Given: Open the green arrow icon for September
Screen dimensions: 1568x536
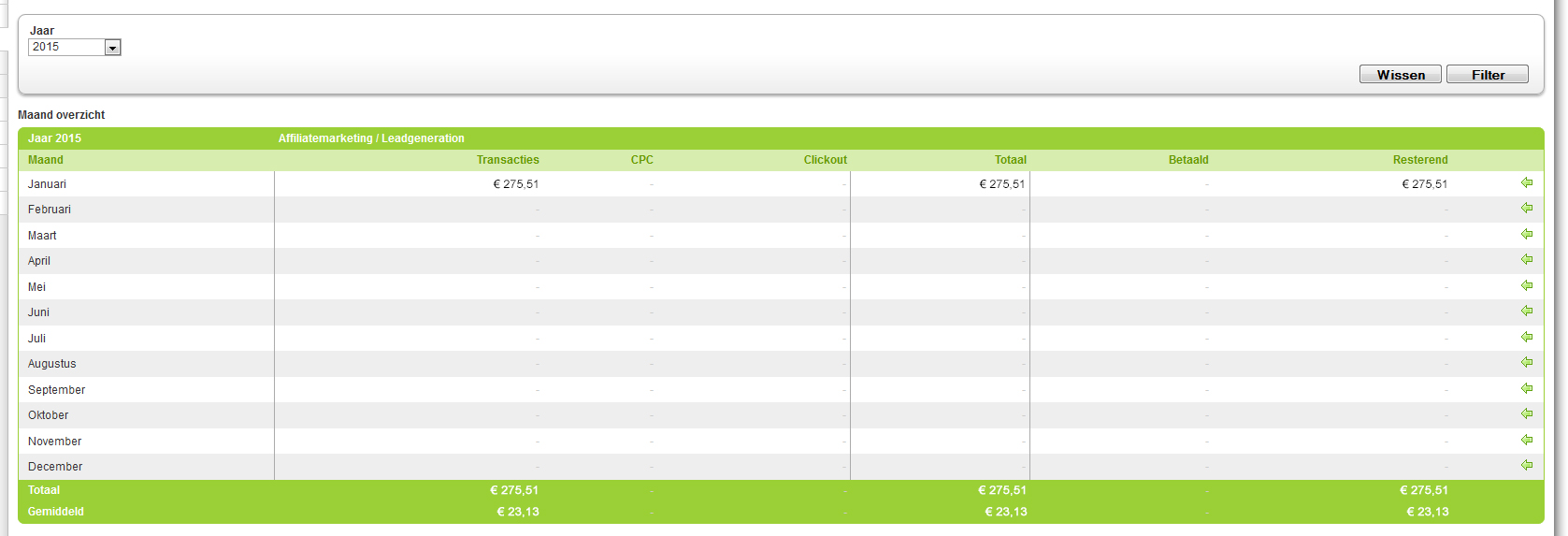Looking at the screenshot, I should 1527,388.
